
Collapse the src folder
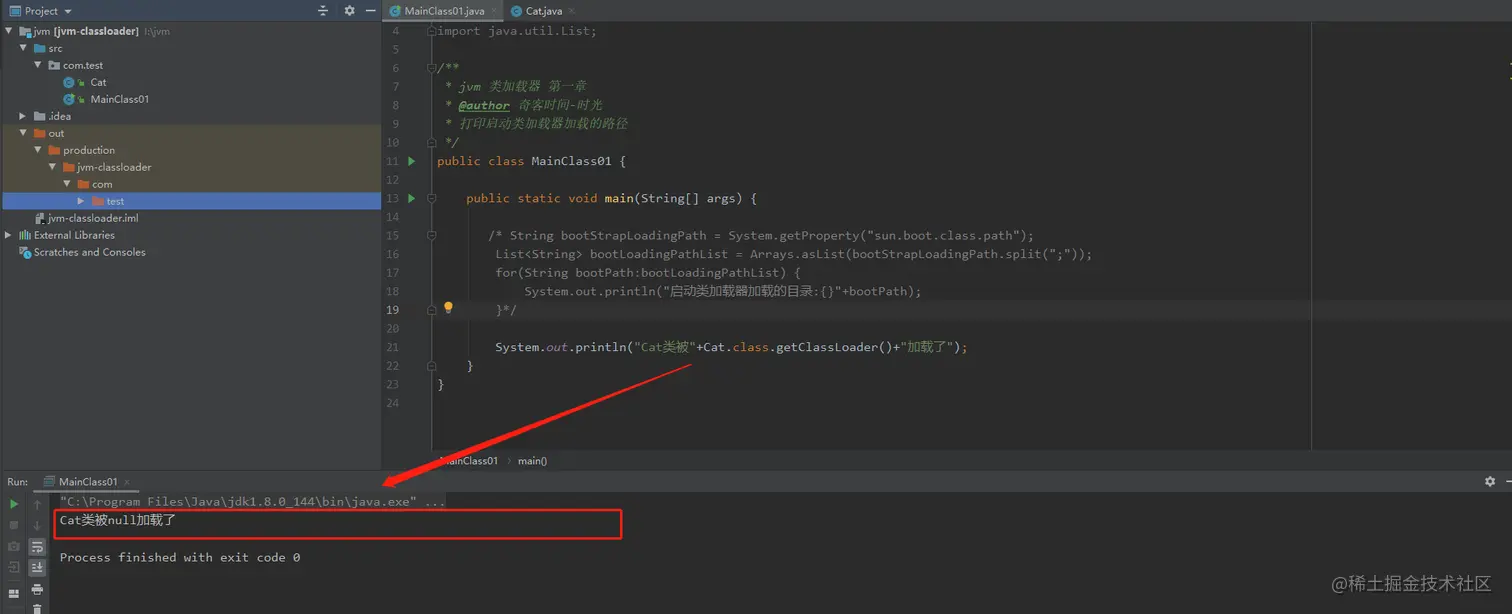pyautogui.click(x=23, y=48)
